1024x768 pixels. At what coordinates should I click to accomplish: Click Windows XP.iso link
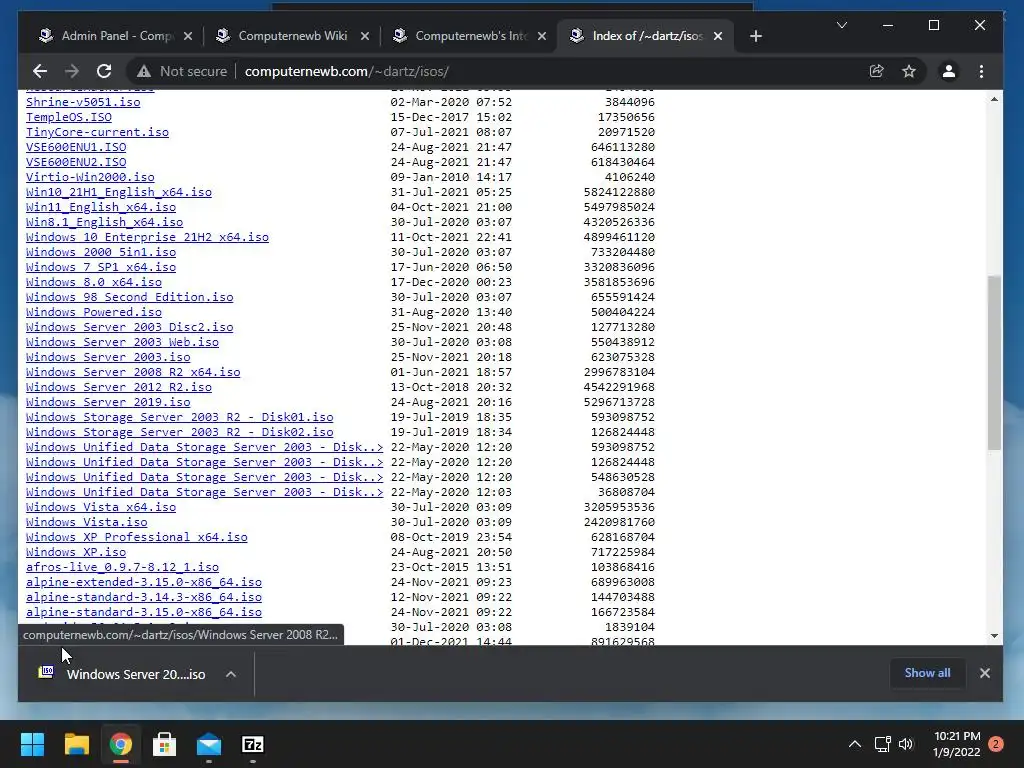click(76, 552)
